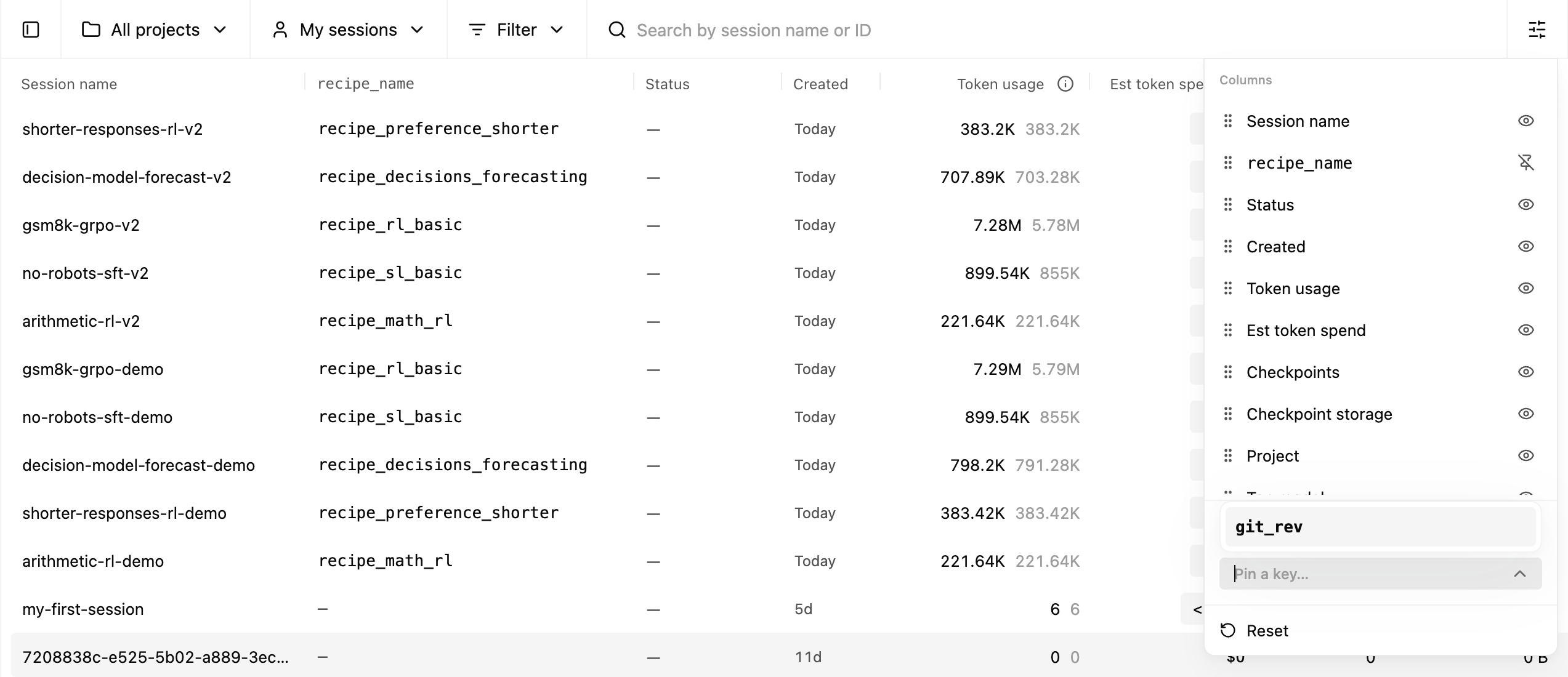Open session no-robots-sft-demo
The height and width of the screenshot is (677, 1568).
pos(97,417)
